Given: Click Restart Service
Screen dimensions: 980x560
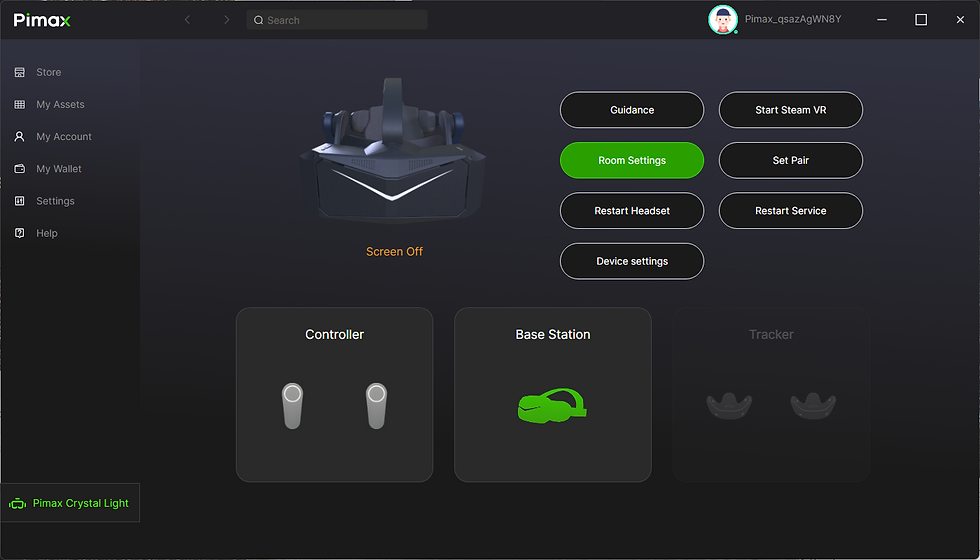Looking at the screenshot, I should (x=791, y=211).
